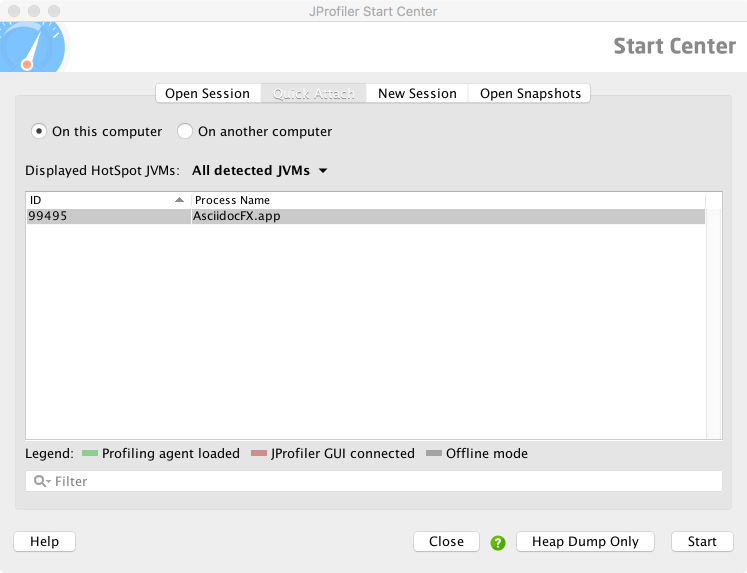Click the Heap Dump Only button
747x573 pixels.
click(x=585, y=541)
